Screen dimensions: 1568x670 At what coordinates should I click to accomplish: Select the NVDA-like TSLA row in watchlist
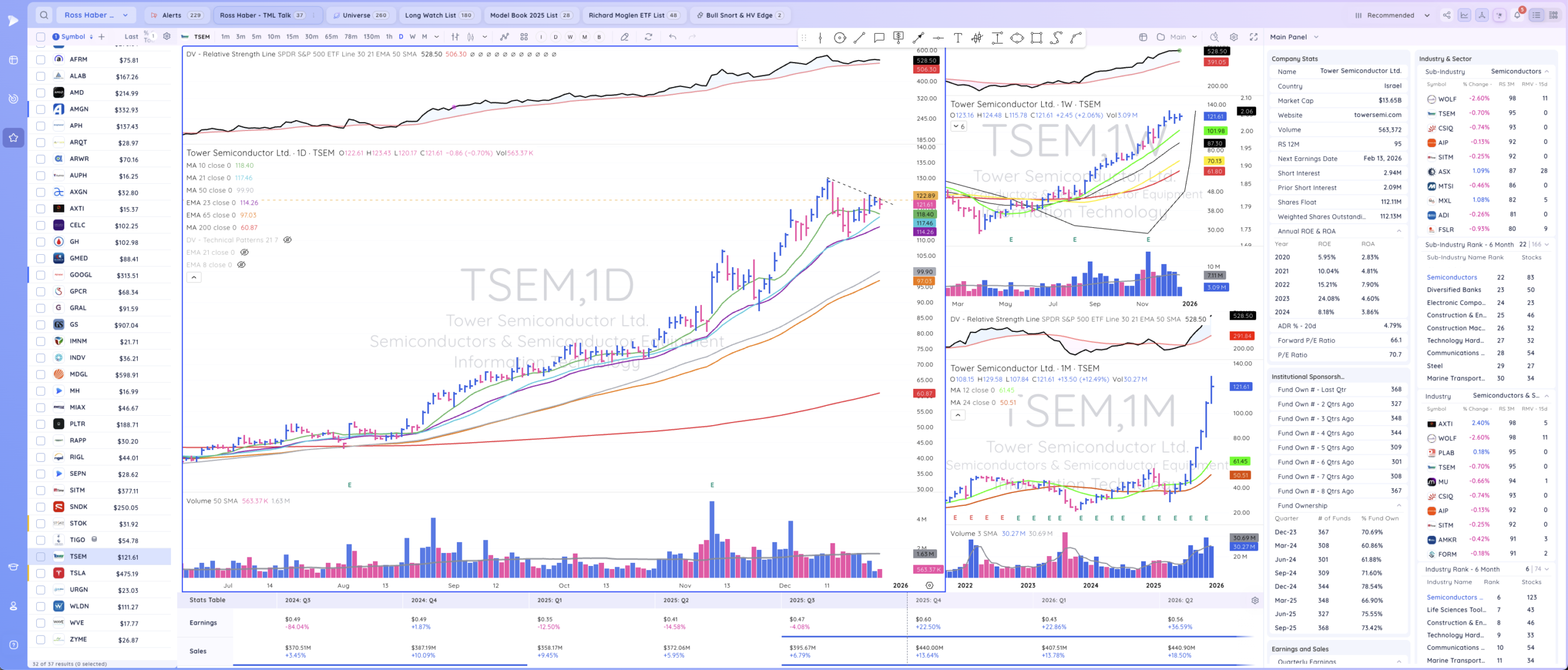point(78,573)
